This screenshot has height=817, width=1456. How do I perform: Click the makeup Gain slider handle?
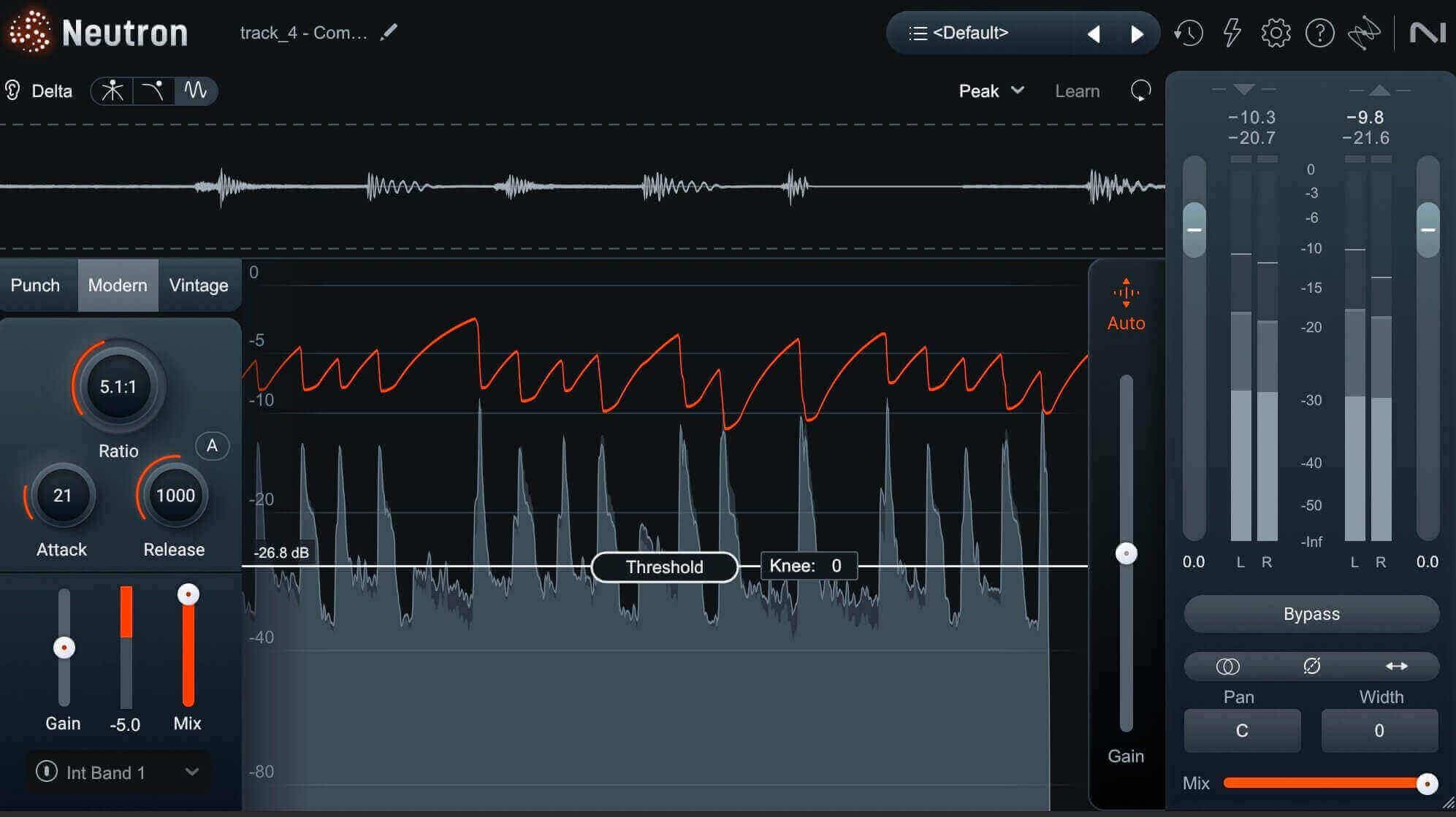click(1127, 554)
